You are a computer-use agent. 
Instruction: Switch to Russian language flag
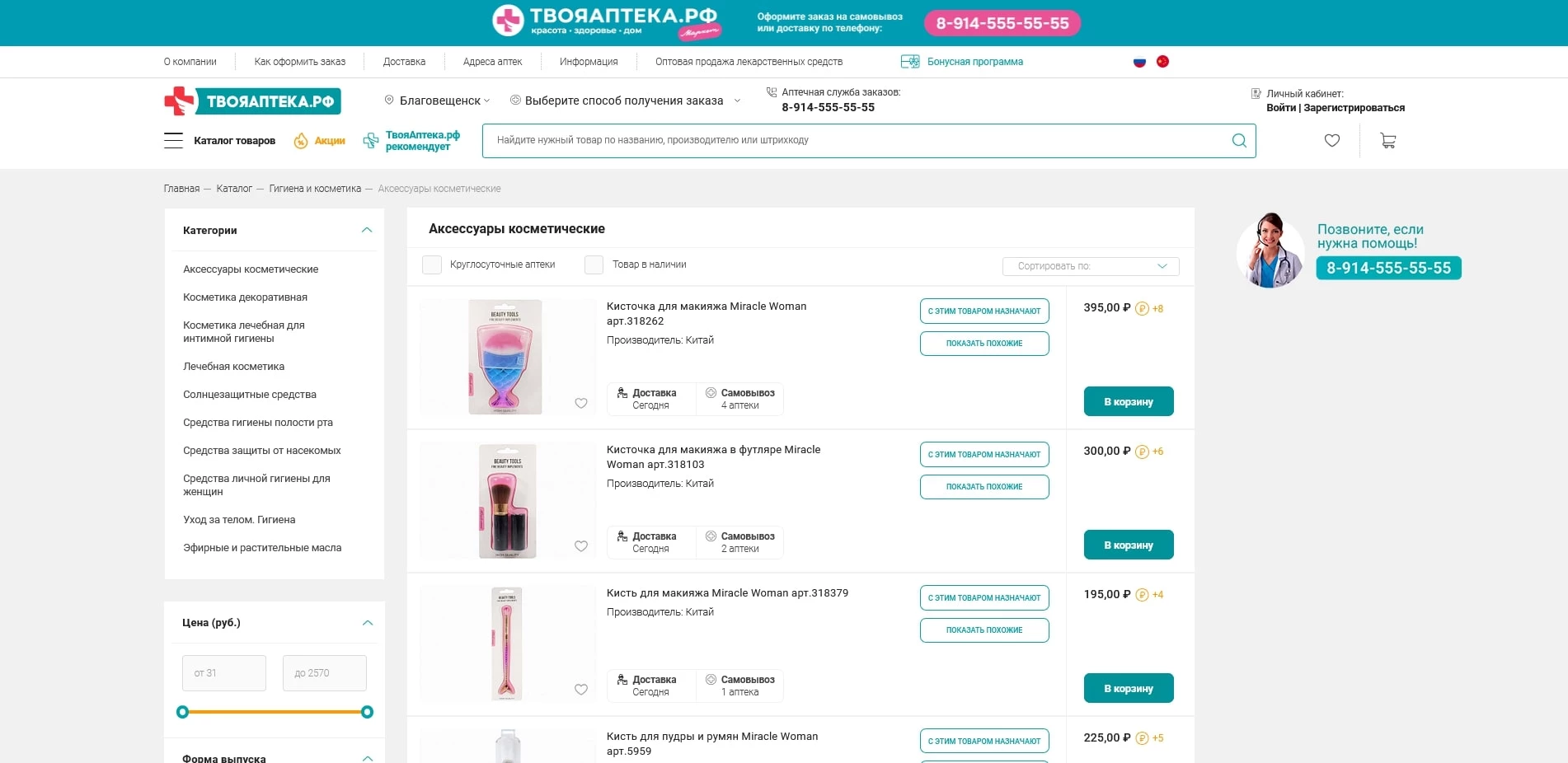point(1139,62)
